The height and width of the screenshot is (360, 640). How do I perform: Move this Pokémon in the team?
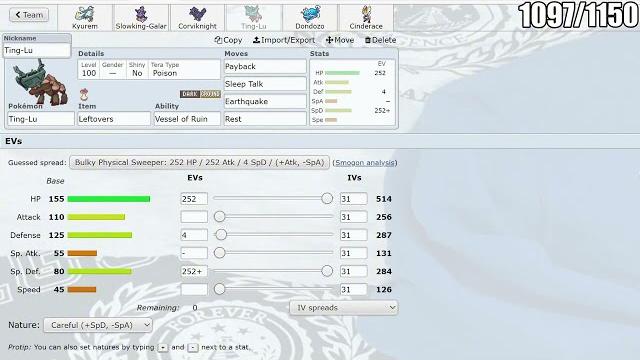340,40
